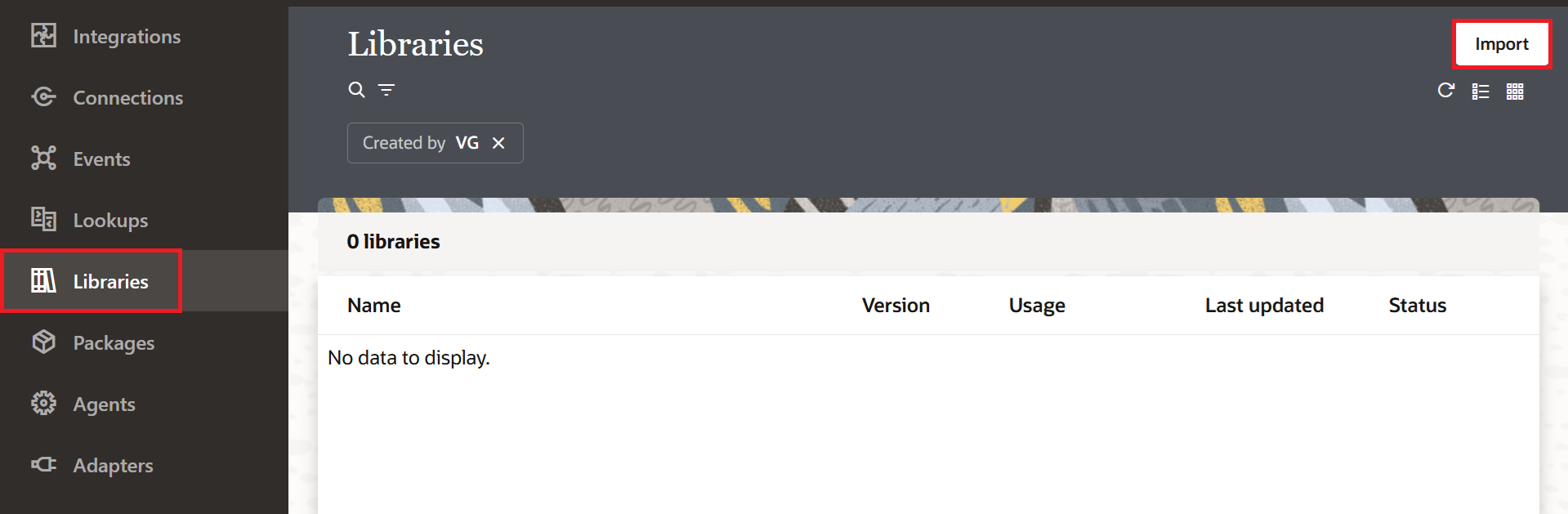Switch to grid view
Screen dimensions: 1568x514
click(x=1515, y=92)
